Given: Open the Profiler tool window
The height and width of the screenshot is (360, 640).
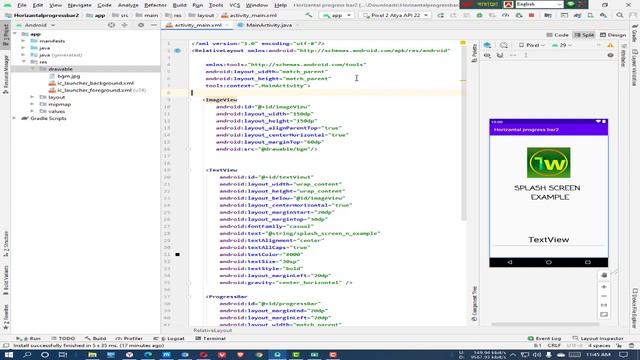Looking at the screenshot, I should (x=129, y=338).
